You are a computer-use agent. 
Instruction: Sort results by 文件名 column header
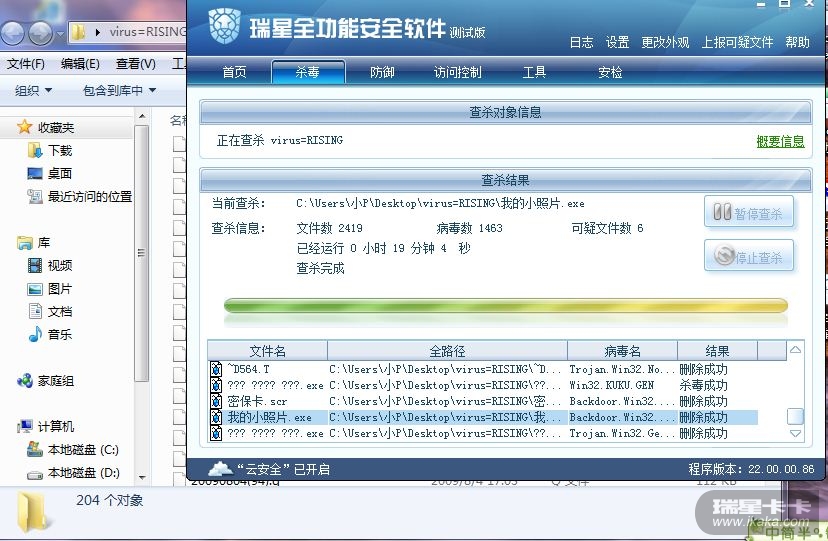point(267,351)
